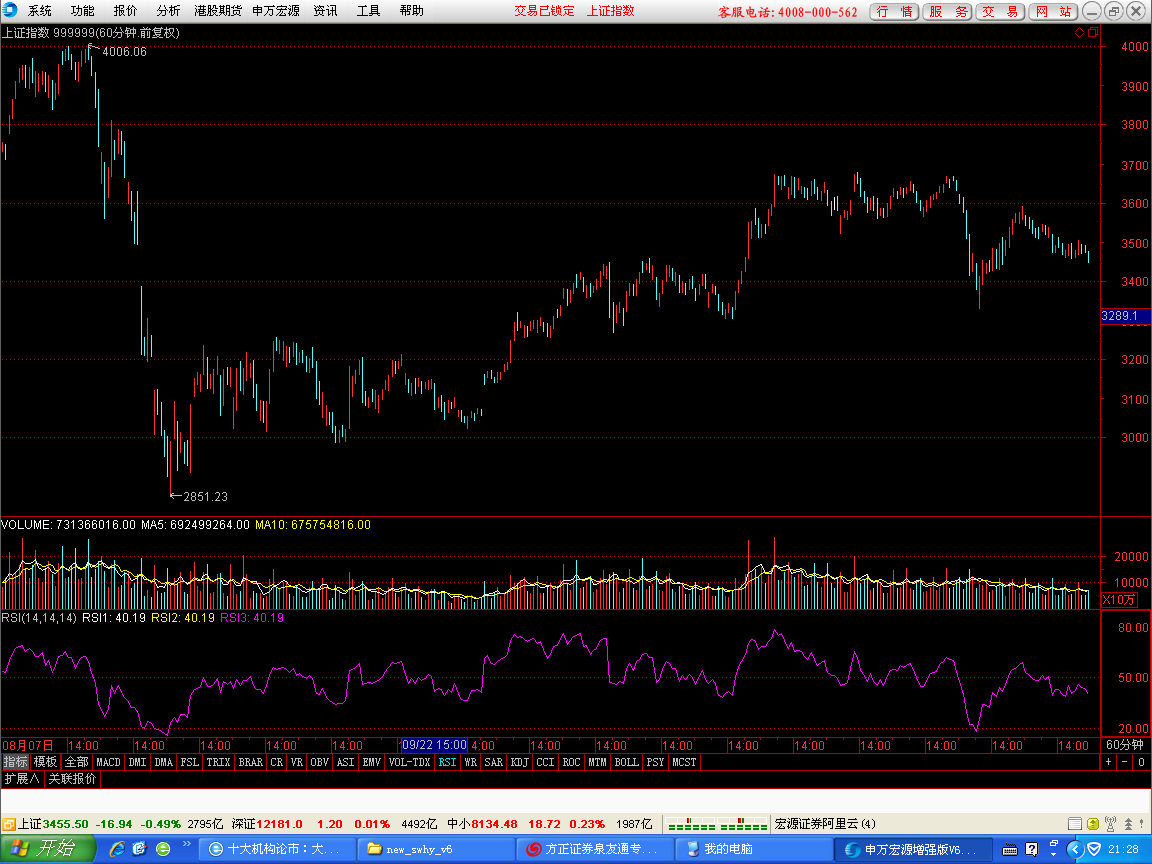Open the 帮助 menu
Image resolution: width=1152 pixels, height=864 pixels.
pyautogui.click(x=411, y=11)
